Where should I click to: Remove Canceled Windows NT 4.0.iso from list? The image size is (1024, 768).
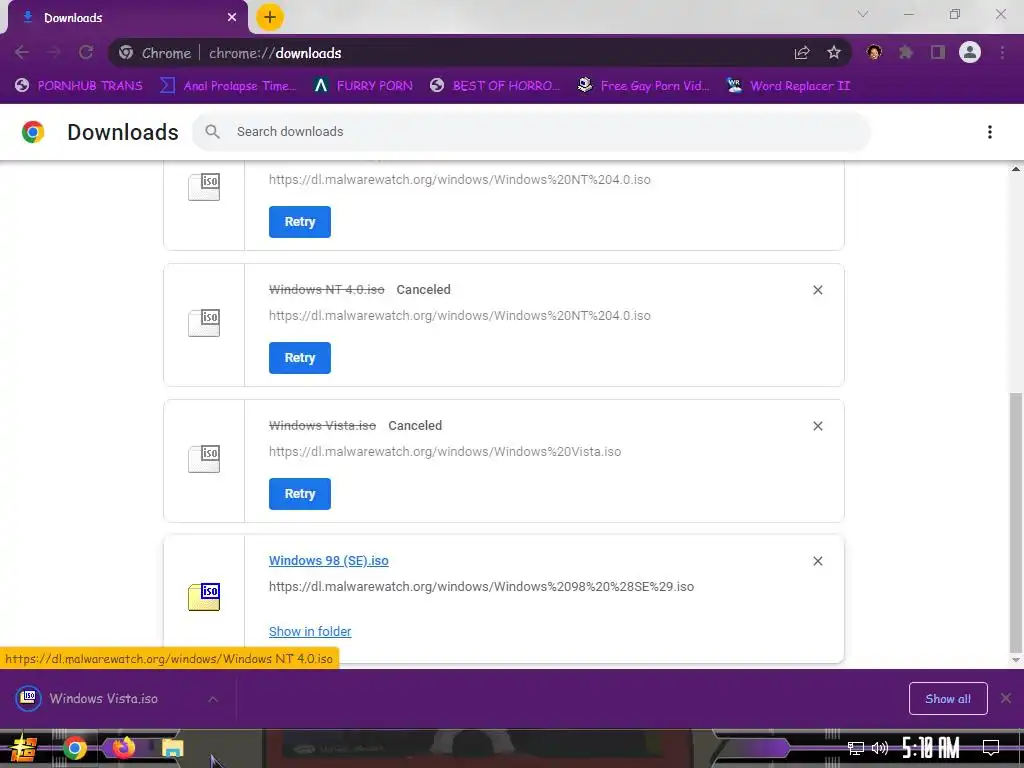(x=818, y=290)
